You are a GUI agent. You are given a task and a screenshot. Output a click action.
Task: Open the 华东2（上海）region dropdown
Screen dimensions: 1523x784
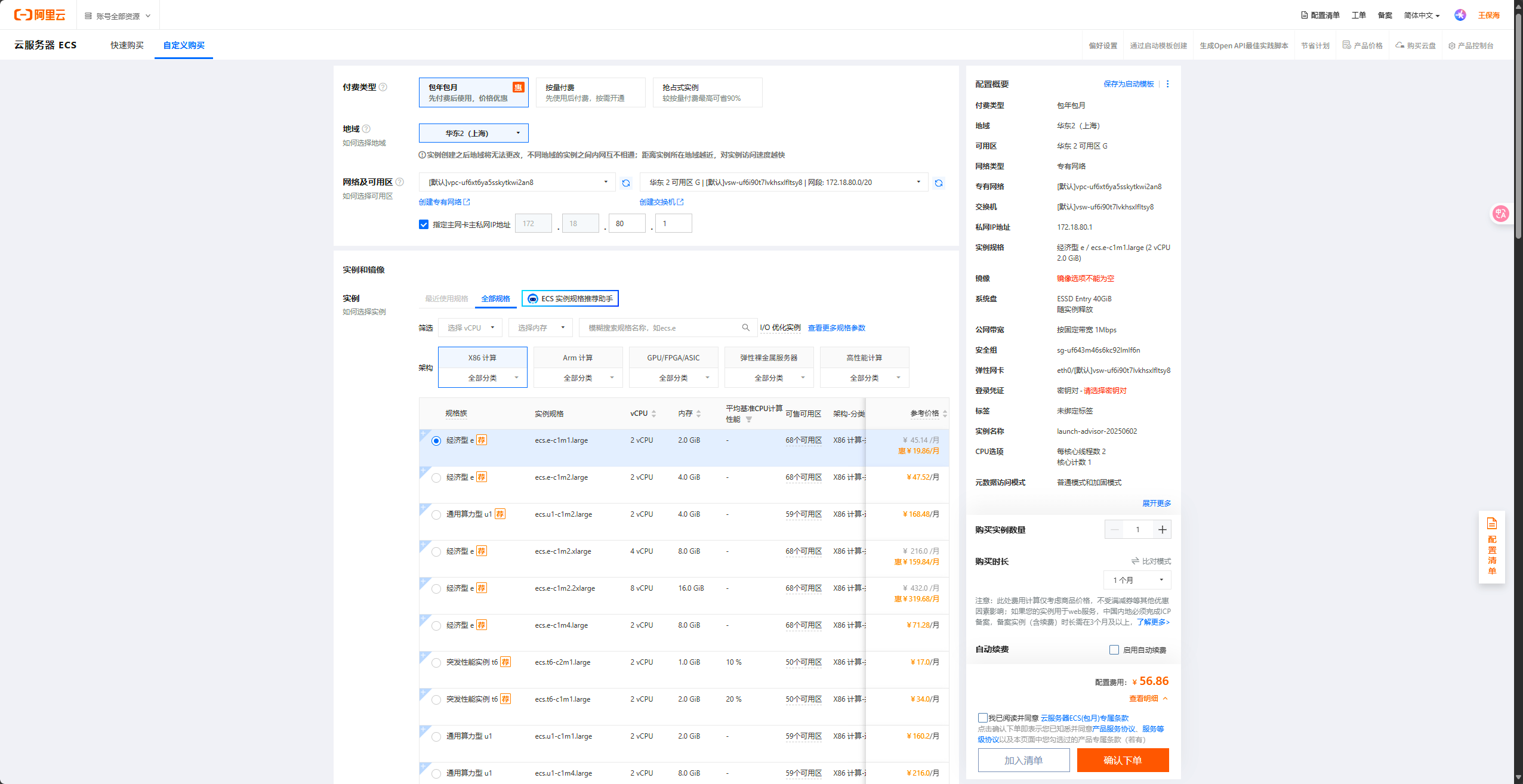(x=473, y=133)
